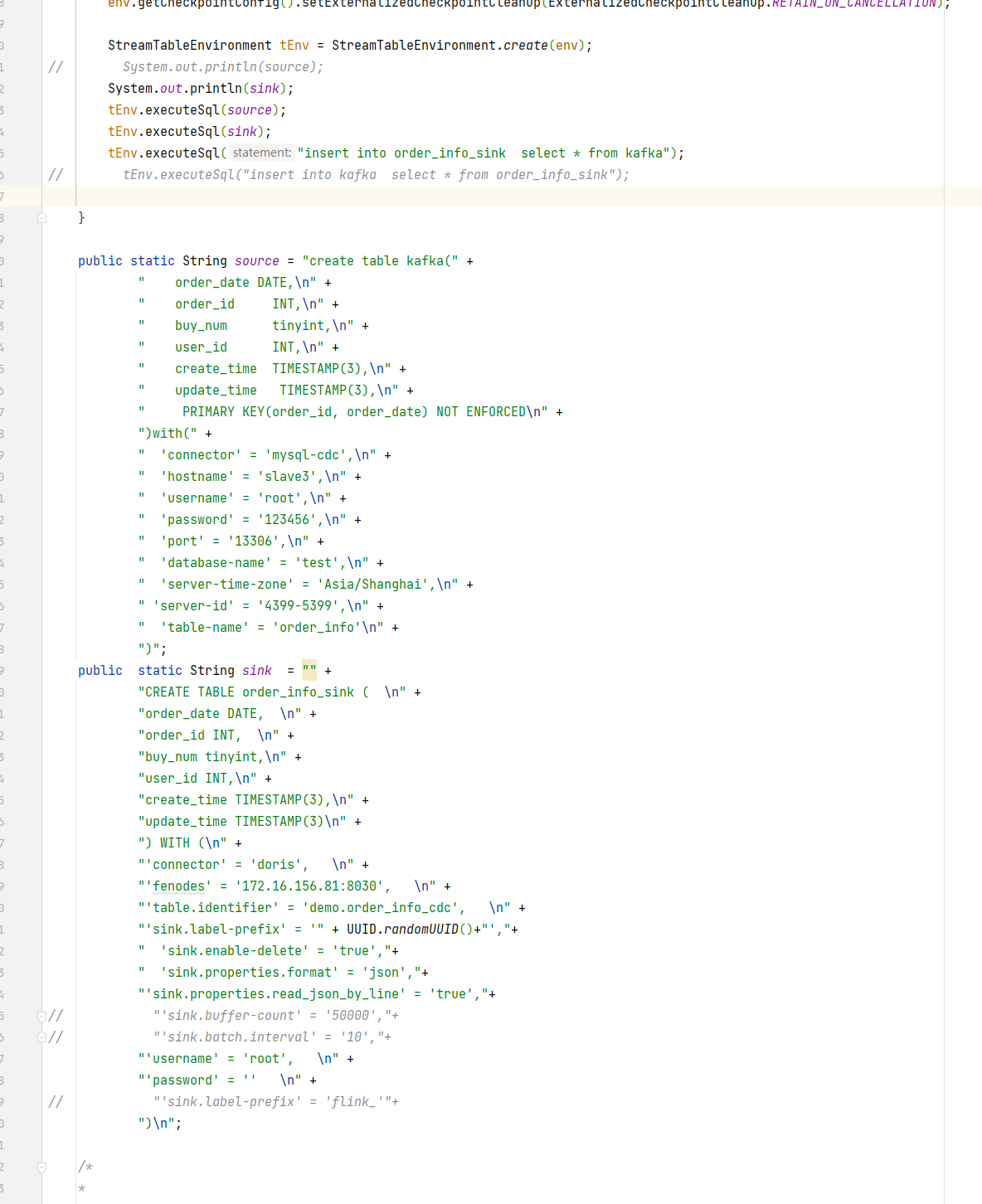Click commented 'insert into kafka' executeSql line
Viewport: 982px width, 1204px height.
376,175
